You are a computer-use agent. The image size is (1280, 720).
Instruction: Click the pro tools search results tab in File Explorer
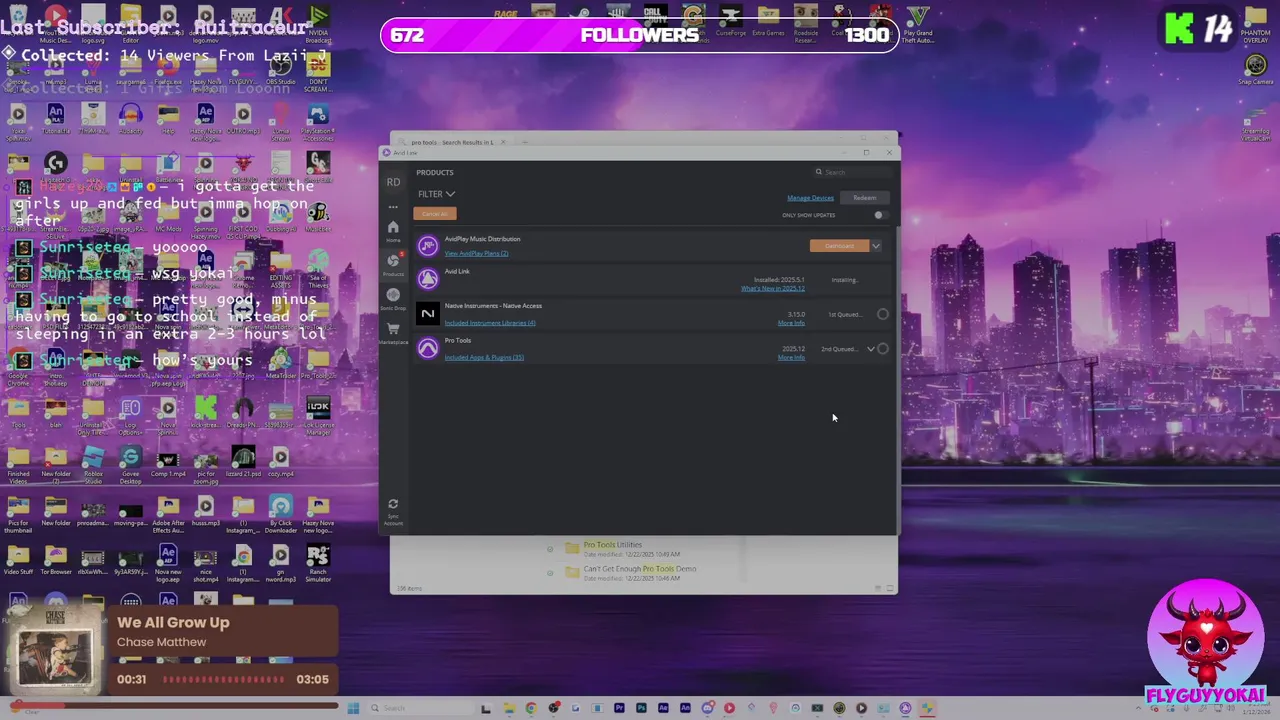(x=452, y=142)
